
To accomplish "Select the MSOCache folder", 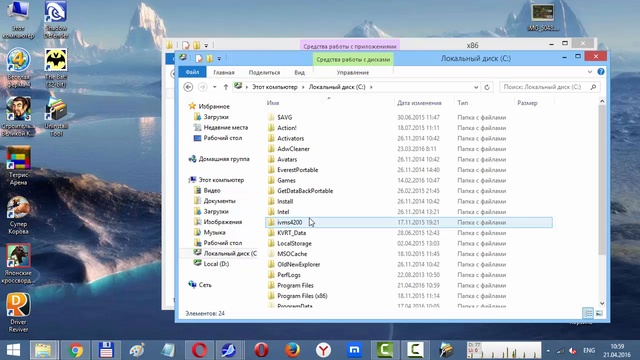I will click(x=292, y=254).
